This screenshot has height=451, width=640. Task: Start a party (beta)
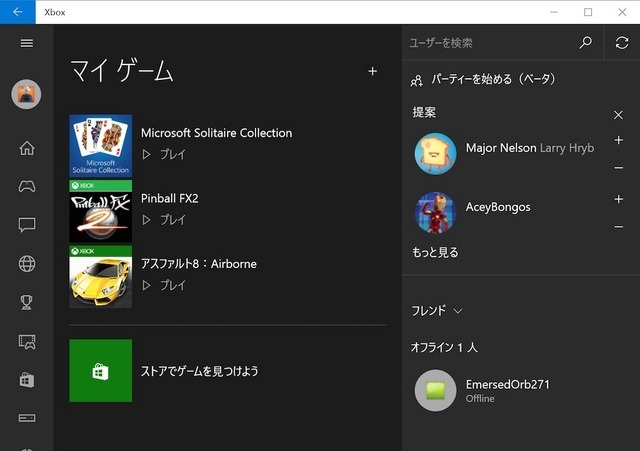pyautogui.click(x=484, y=79)
